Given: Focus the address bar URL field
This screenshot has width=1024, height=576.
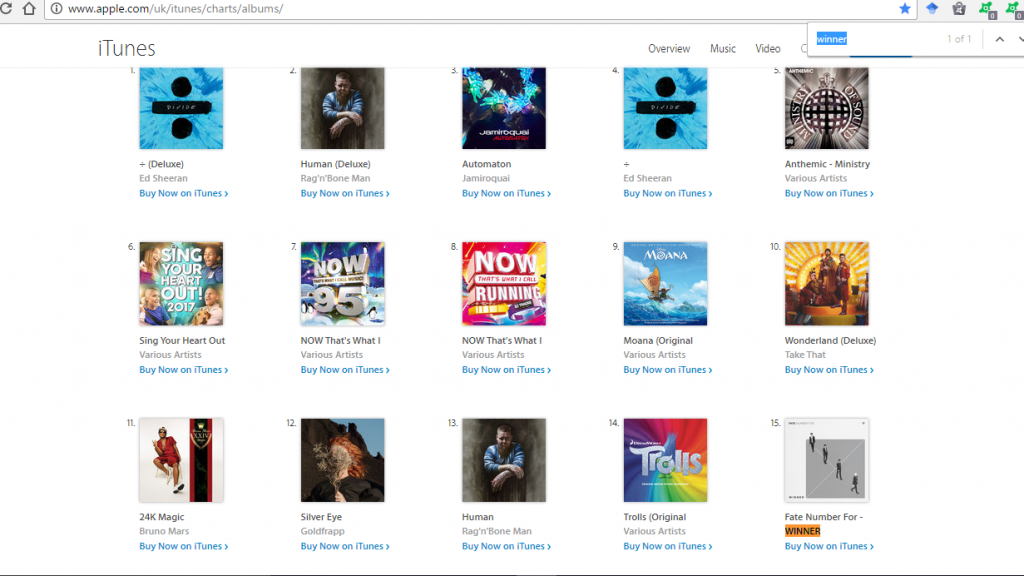Looking at the screenshot, I should 480,8.
